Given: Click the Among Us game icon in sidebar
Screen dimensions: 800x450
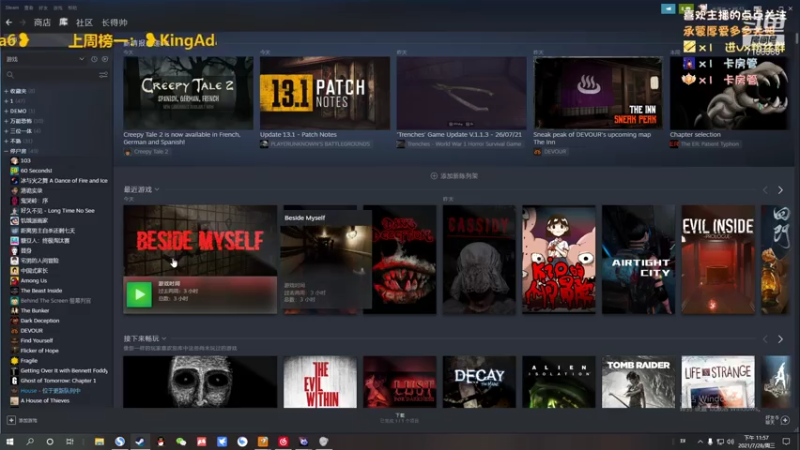Looking at the screenshot, I should click(14, 281).
